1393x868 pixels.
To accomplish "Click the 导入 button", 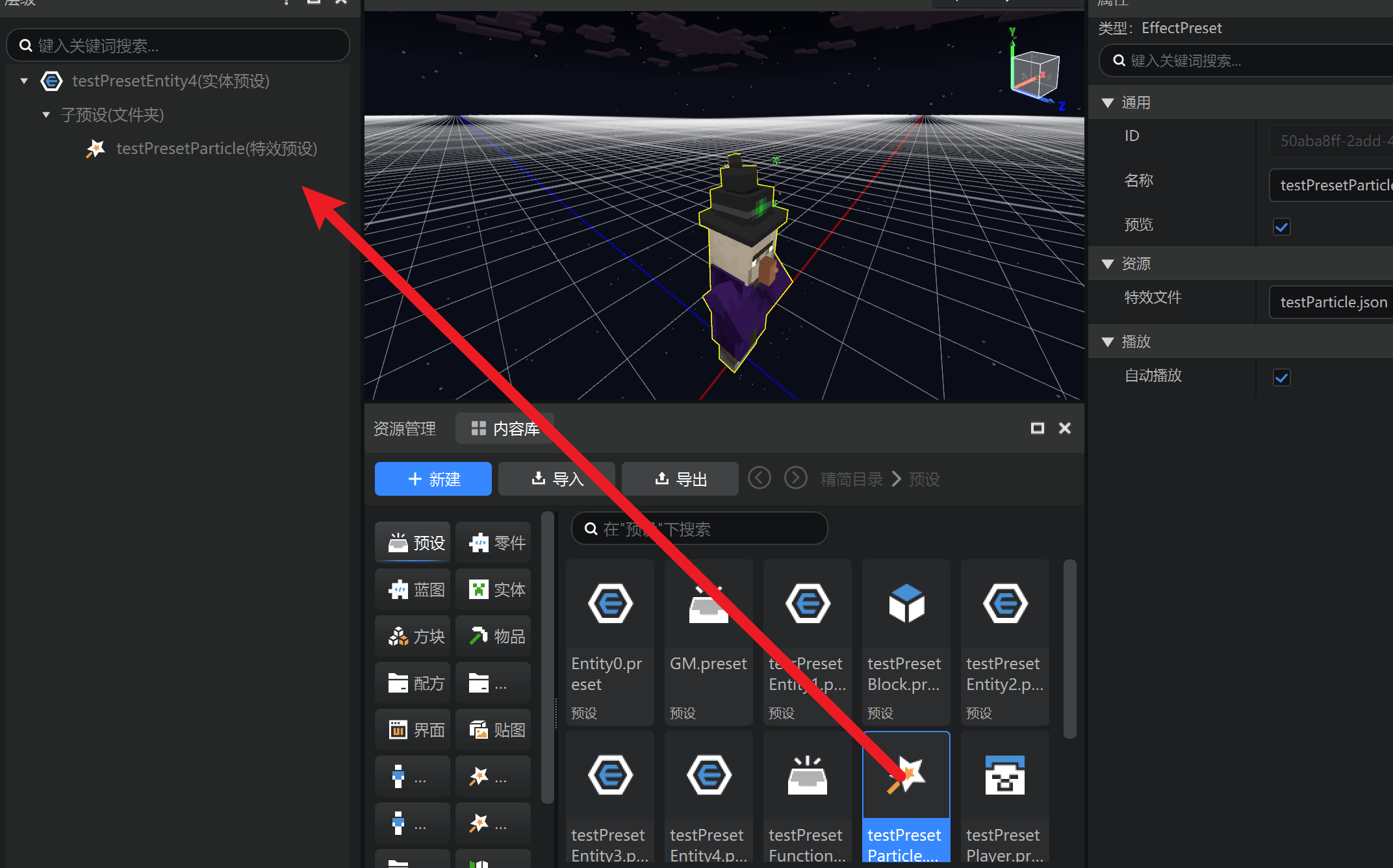I will (x=557, y=479).
